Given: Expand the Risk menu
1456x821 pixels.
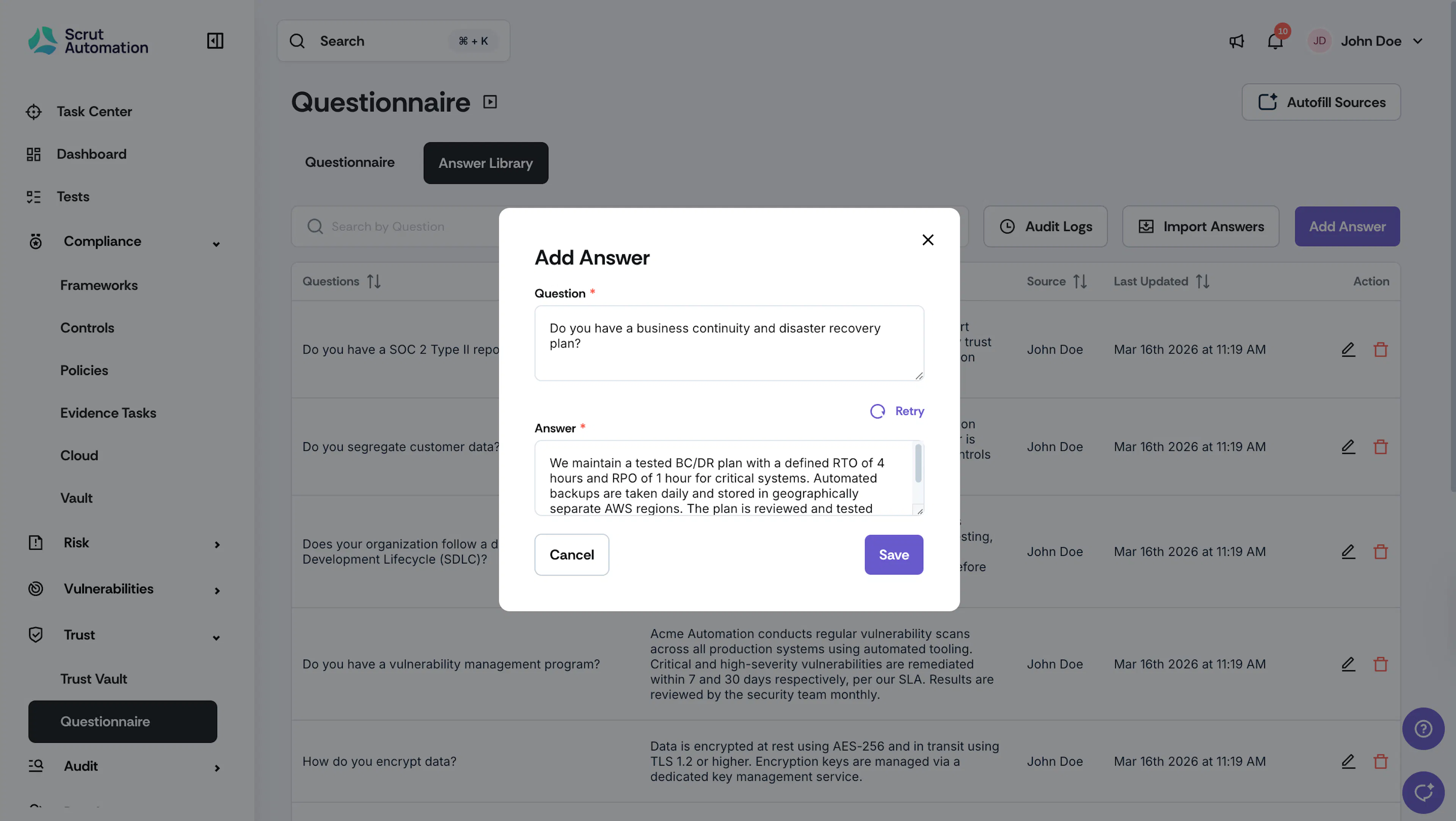Looking at the screenshot, I should (x=217, y=545).
